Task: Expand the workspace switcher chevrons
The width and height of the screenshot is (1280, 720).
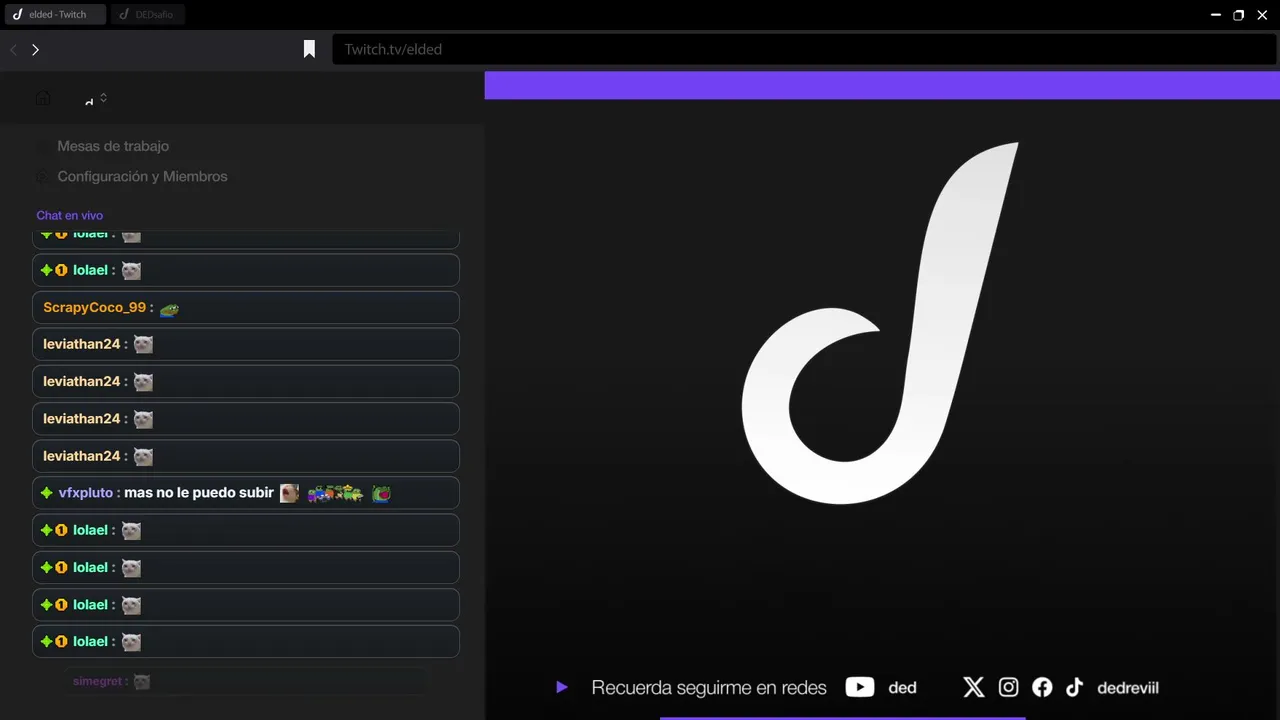Action: click(103, 98)
